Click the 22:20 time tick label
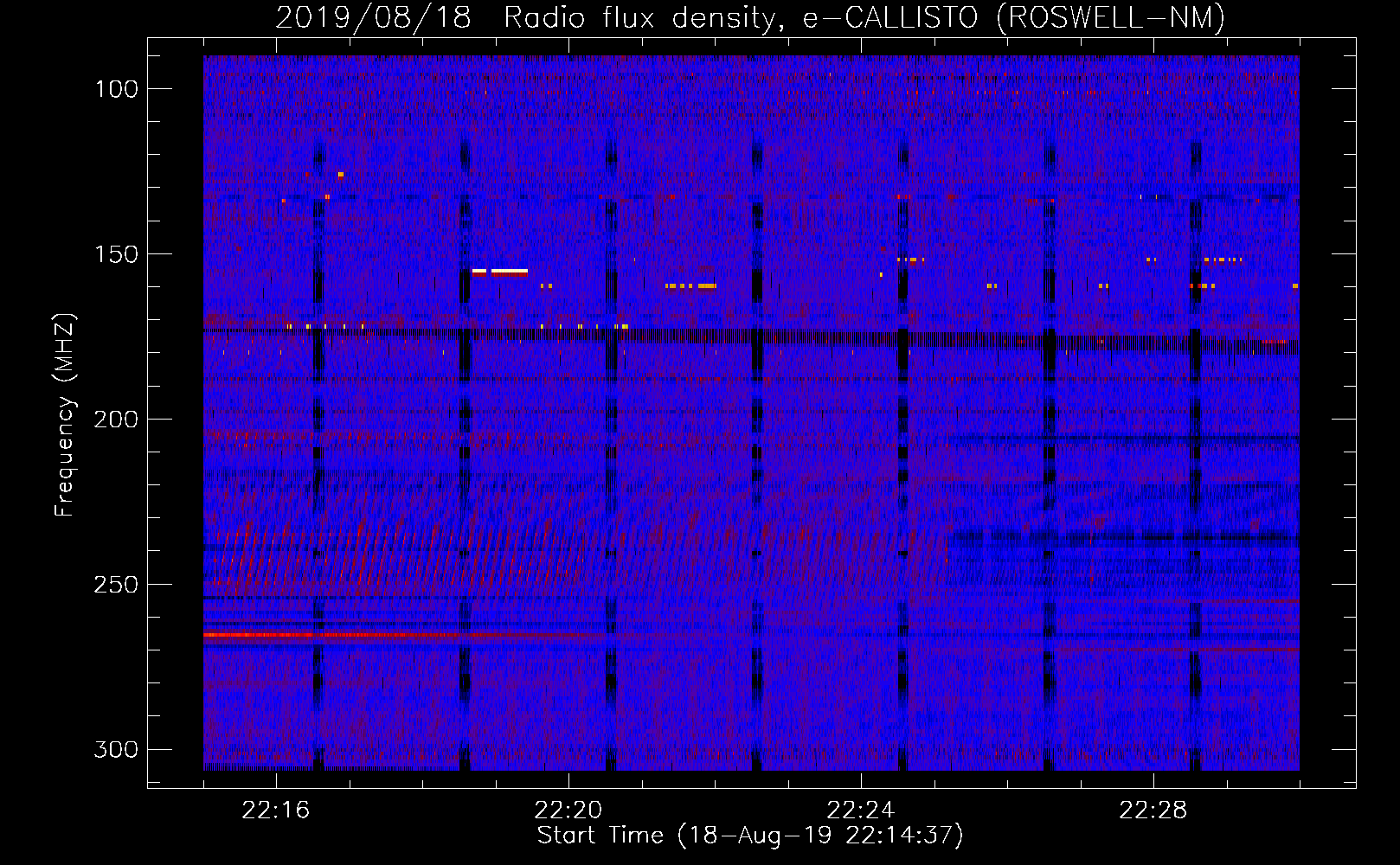This screenshot has width=1400, height=865. 568,811
